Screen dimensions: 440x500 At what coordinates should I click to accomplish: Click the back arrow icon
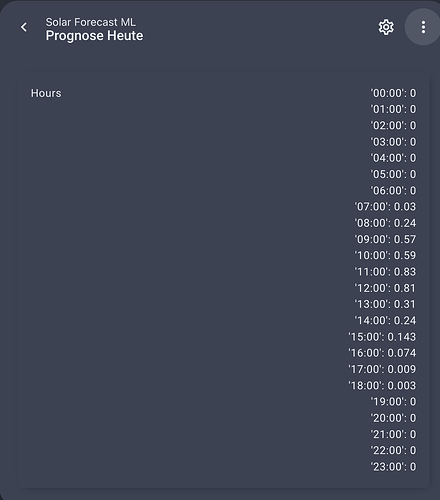coord(24,27)
